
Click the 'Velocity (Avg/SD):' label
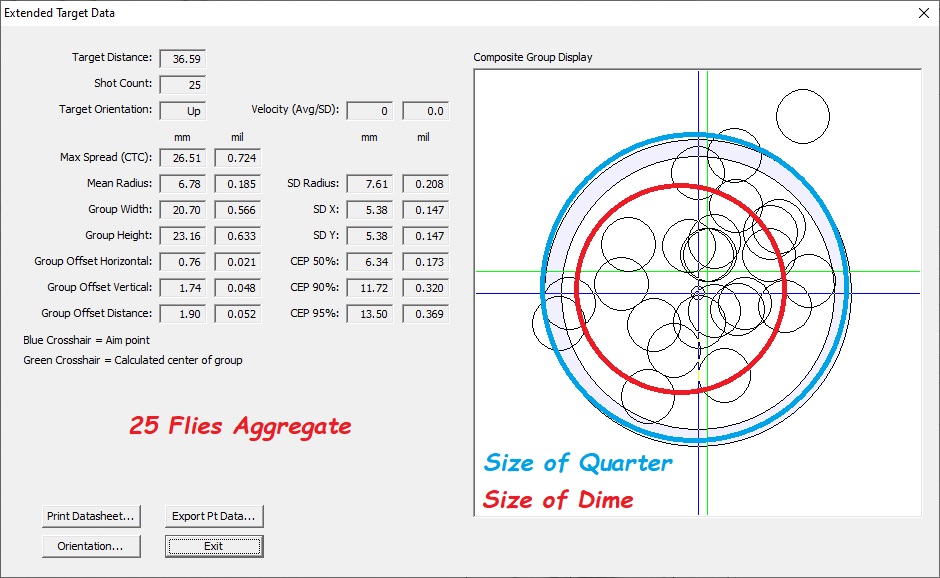click(x=295, y=109)
